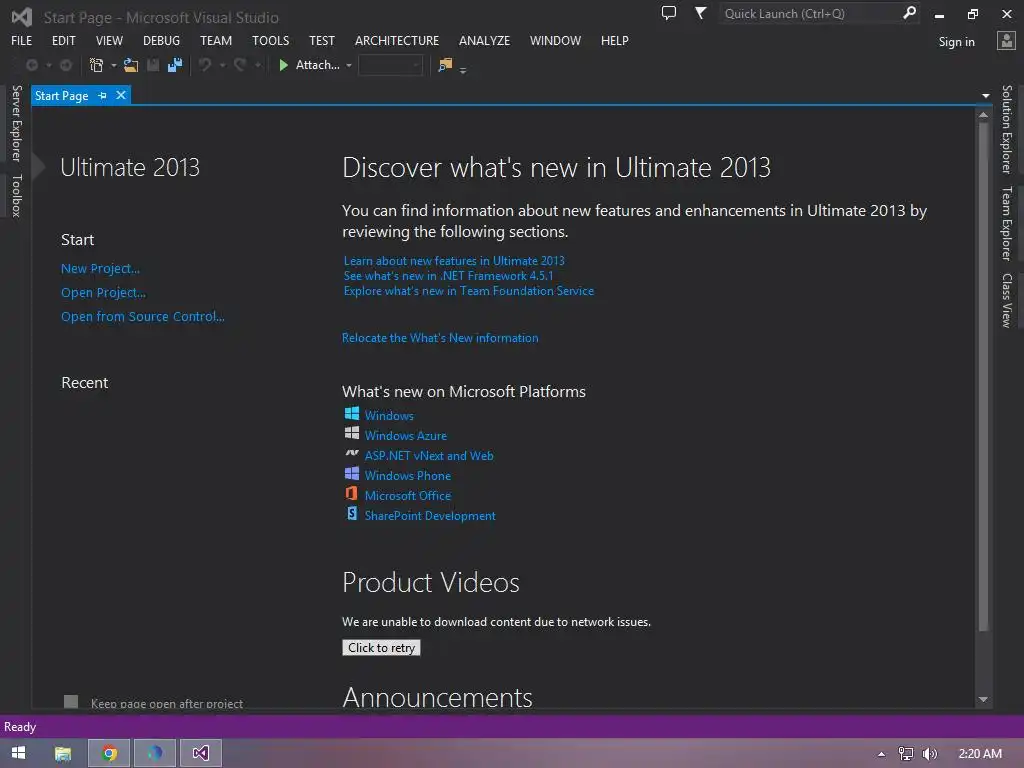Image resolution: width=1024 pixels, height=768 pixels.
Task: Click the Visual Studio logo in title bar
Action: pyautogui.click(x=22, y=17)
